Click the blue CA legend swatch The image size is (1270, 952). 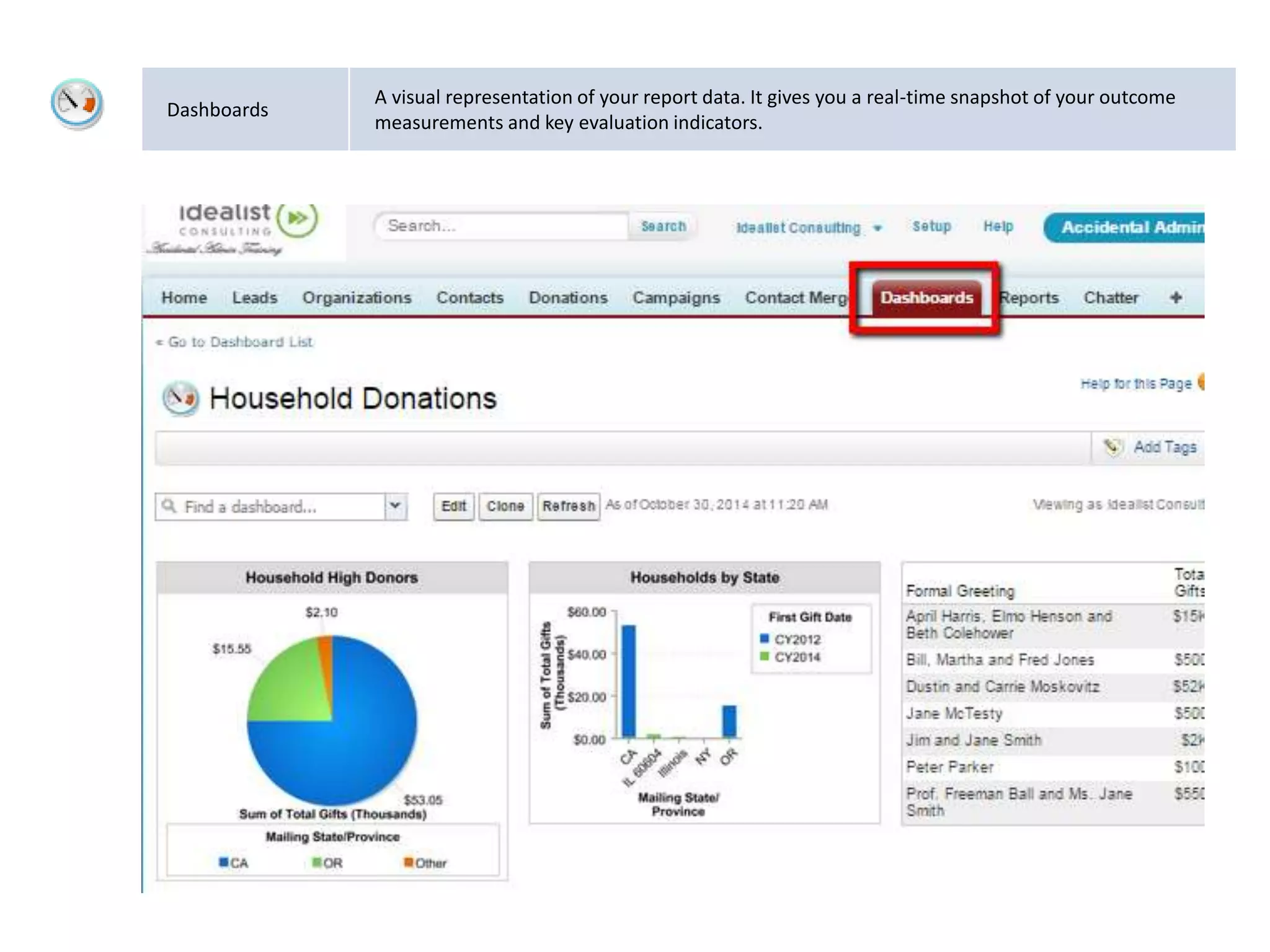224,862
